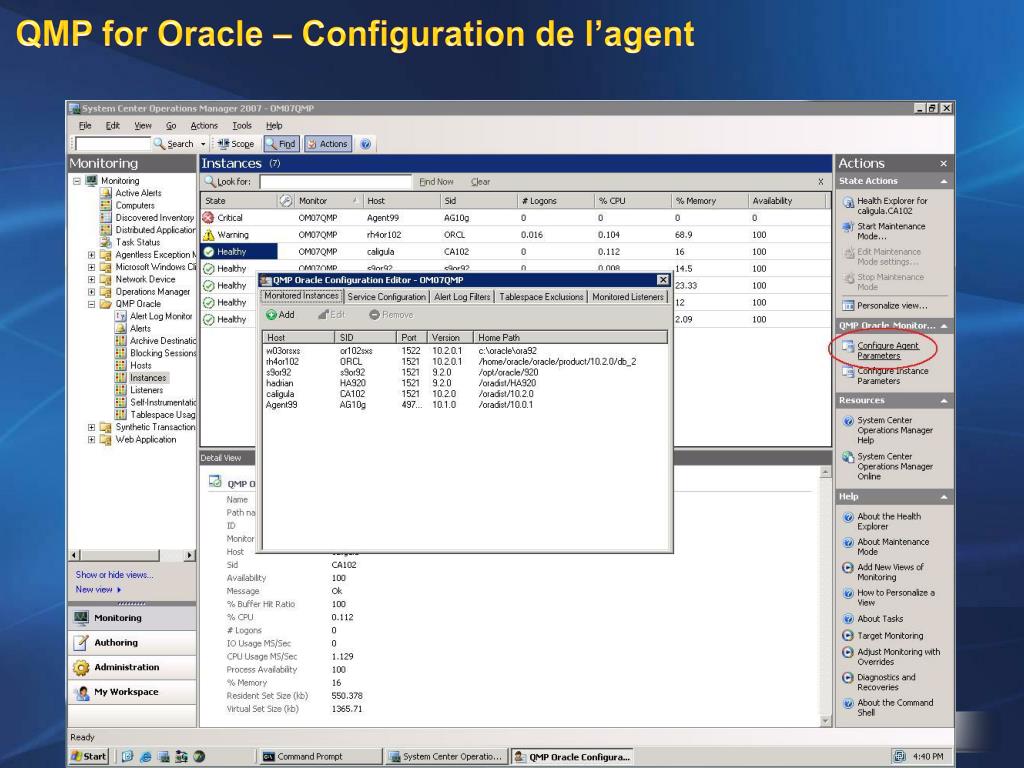Viewport: 1024px width, 768px height.
Task: Select Task Status in the tree
Action: click(x=137, y=242)
